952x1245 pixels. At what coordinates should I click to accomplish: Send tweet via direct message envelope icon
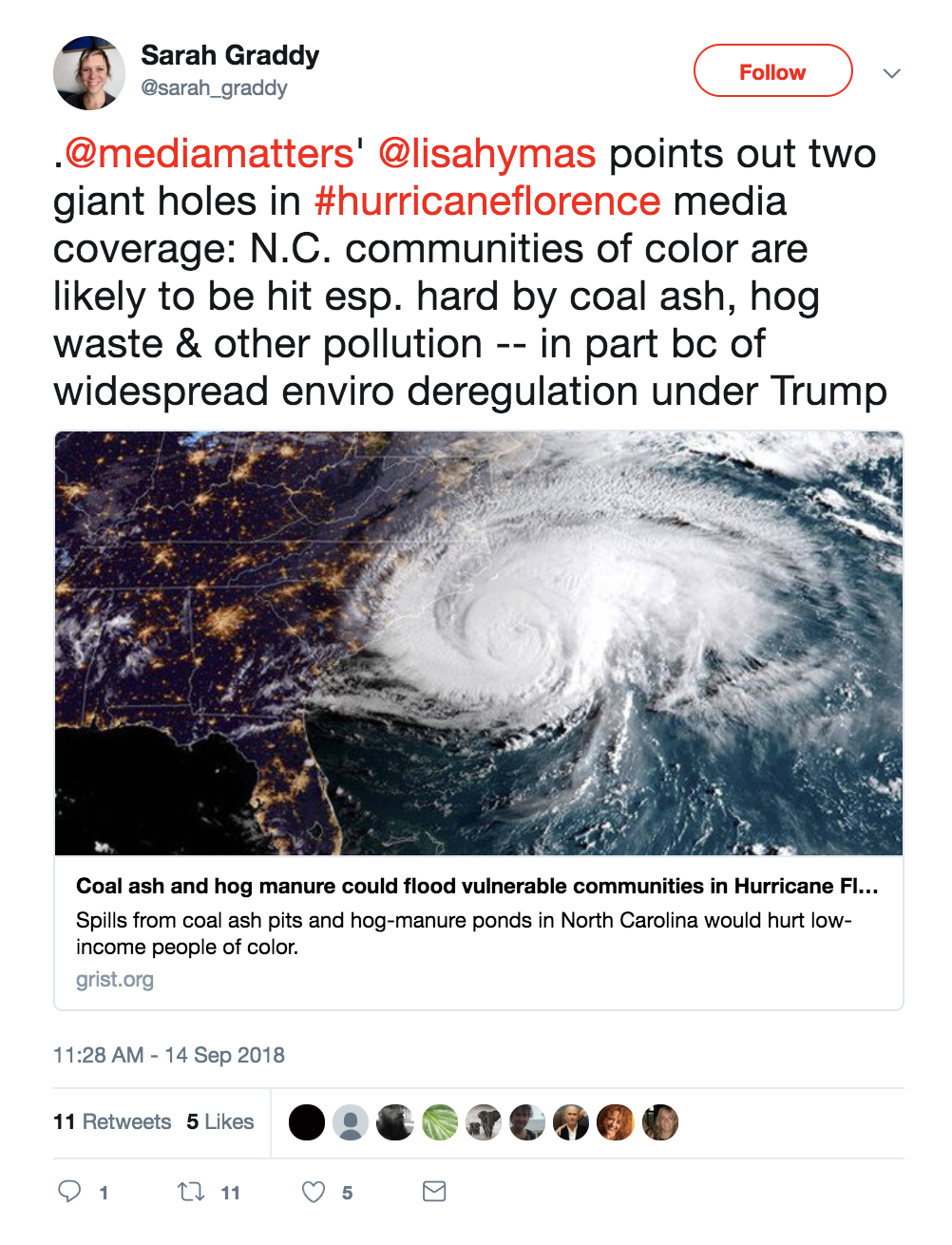click(434, 1192)
